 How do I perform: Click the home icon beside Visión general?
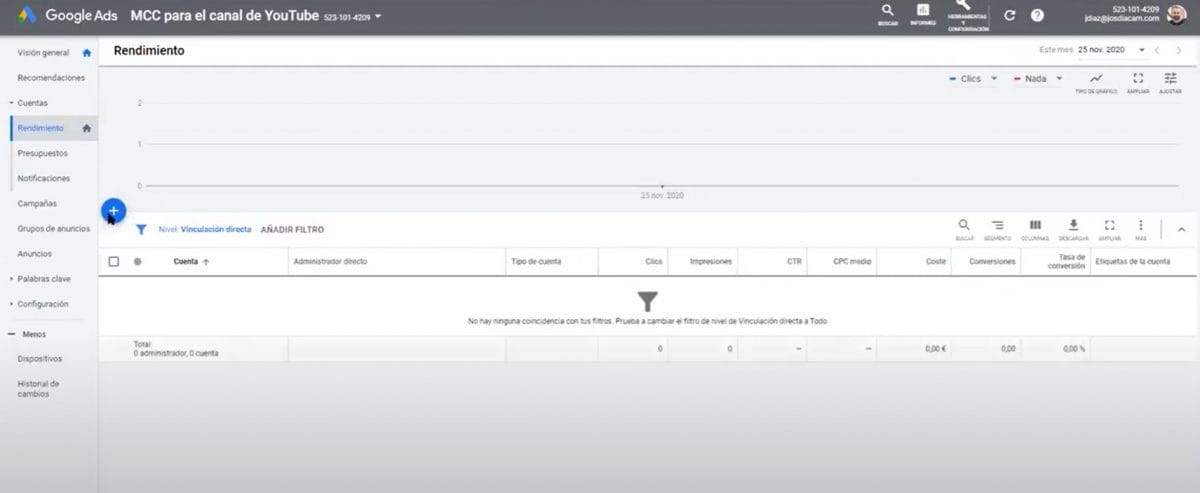coord(87,52)
